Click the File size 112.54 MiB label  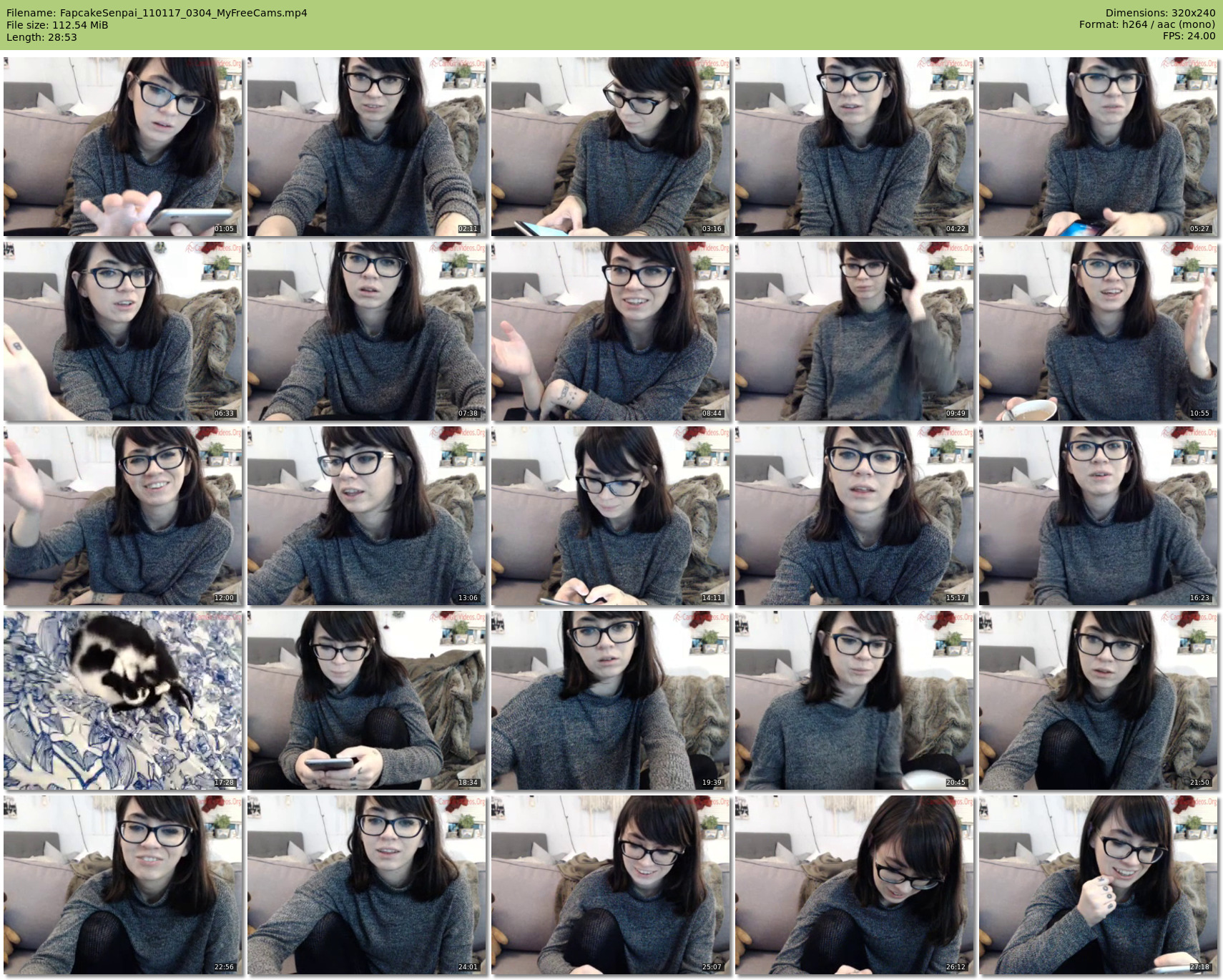tap(57, 25)
